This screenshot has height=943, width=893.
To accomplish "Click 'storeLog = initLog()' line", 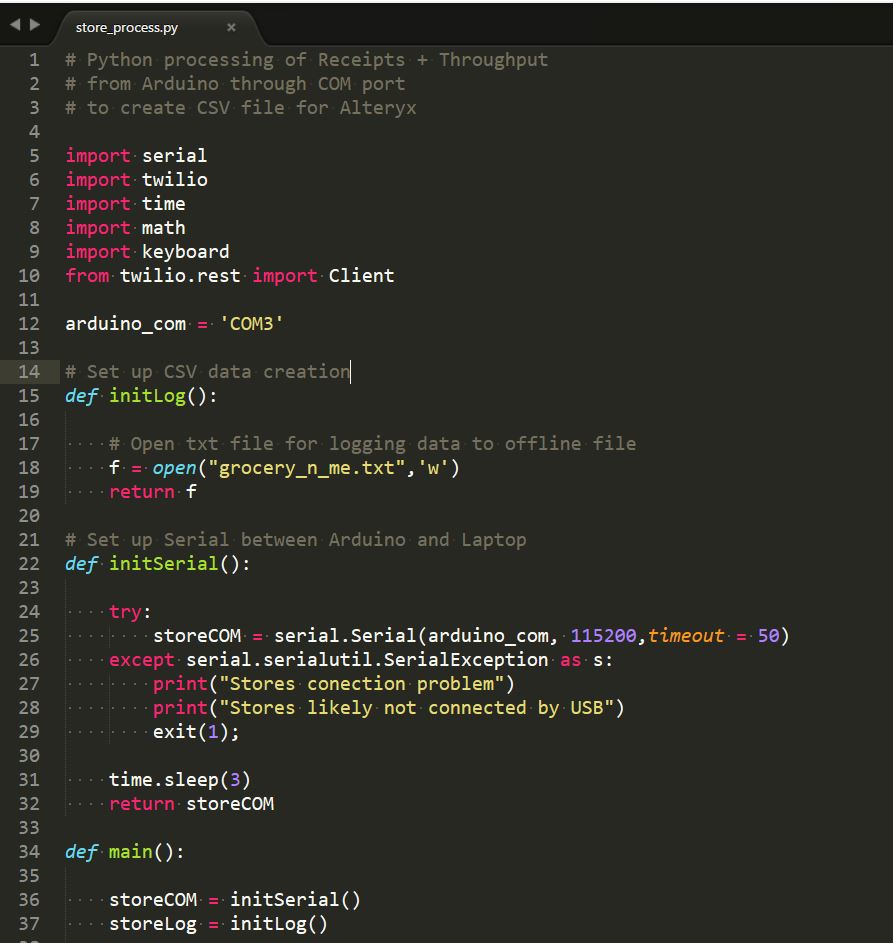I will [218, 924].
